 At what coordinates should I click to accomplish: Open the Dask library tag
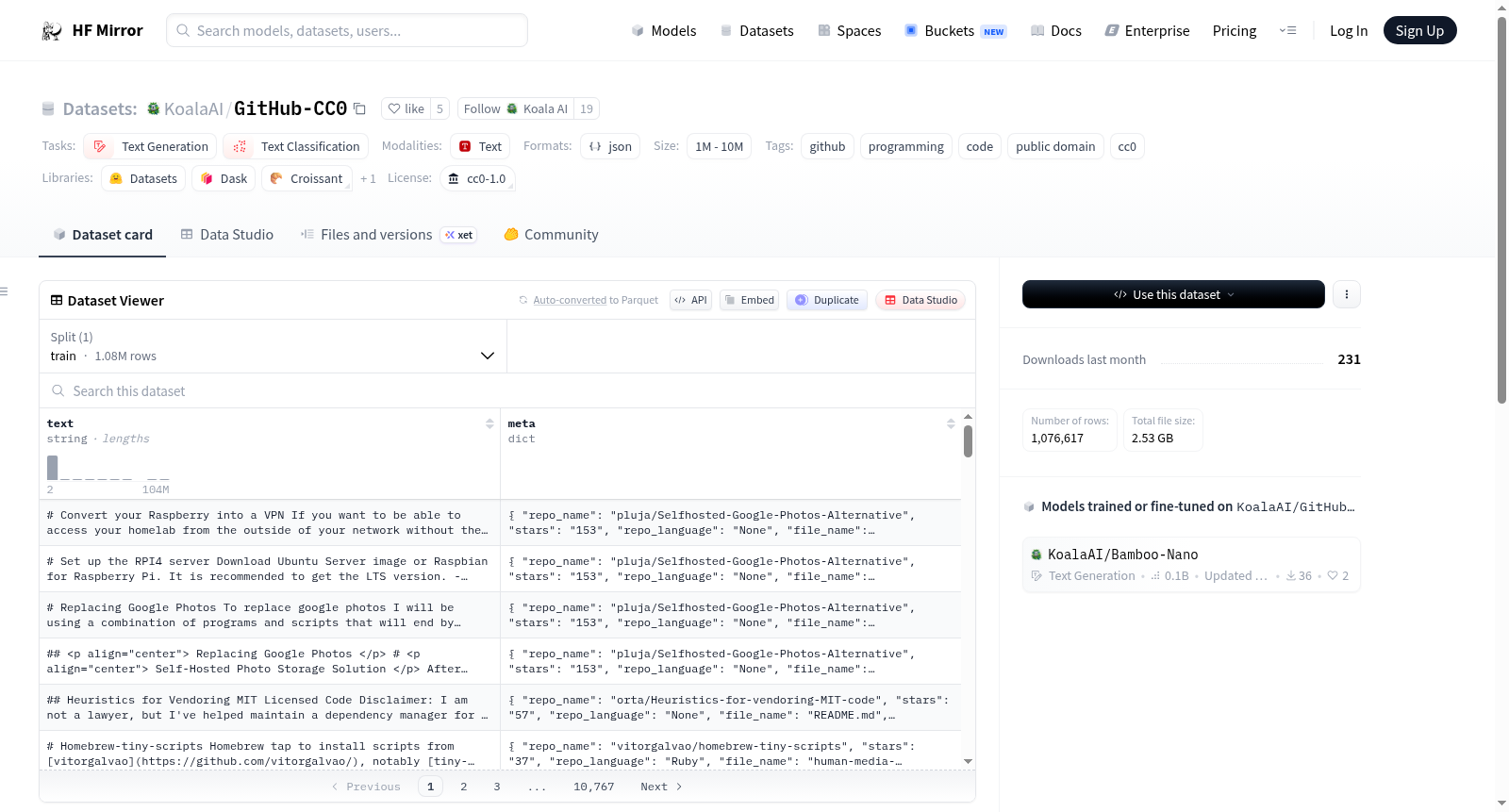click(224, 178)
